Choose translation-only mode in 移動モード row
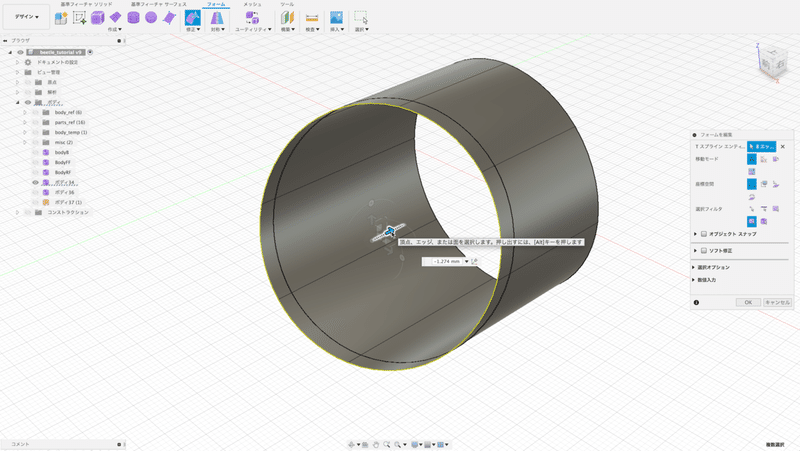Viewport: 800px width, 451px height. pyautogui.click(x=764, y=159)
